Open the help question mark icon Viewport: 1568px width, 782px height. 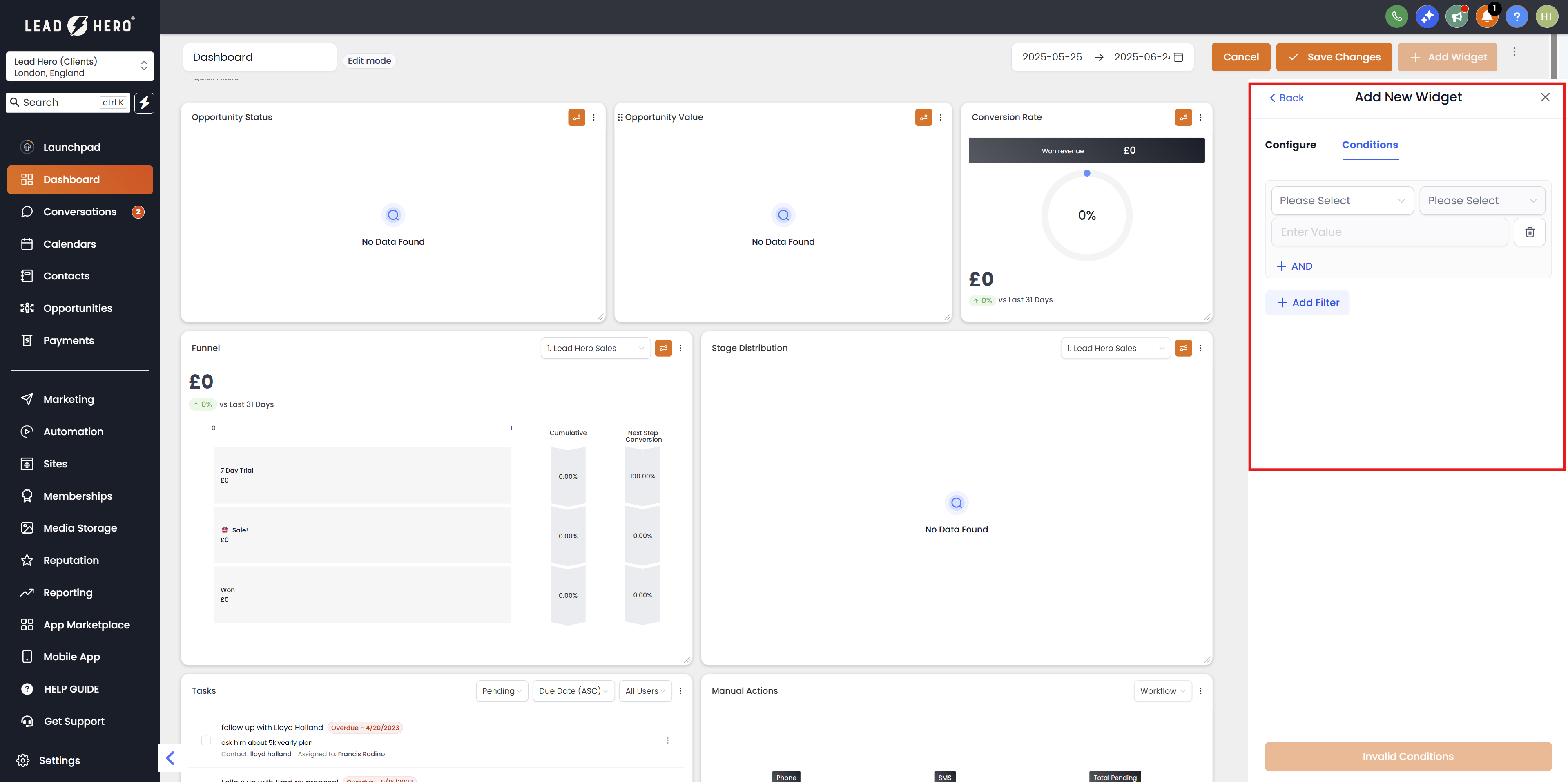click(1516, 16)
